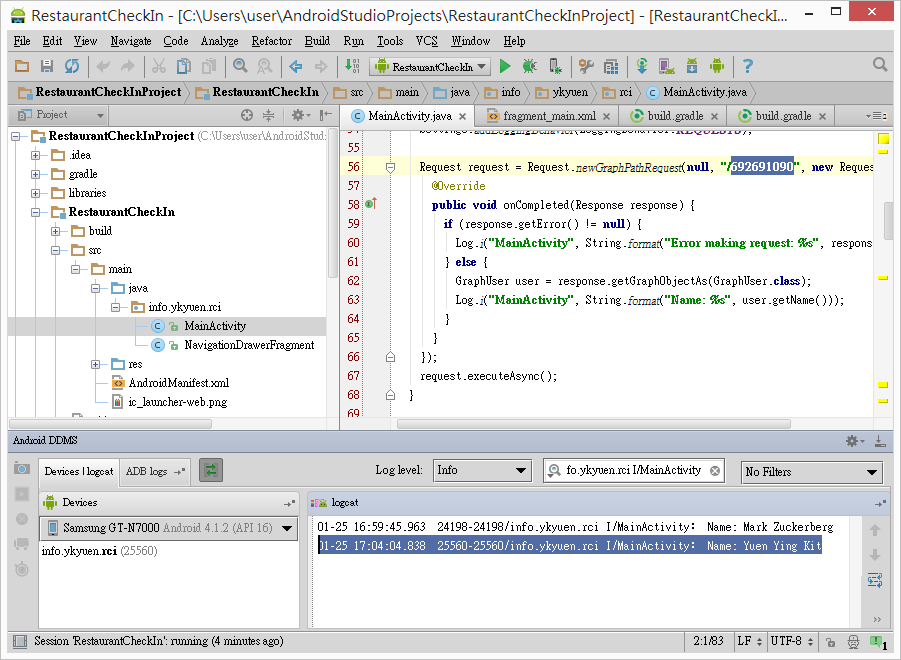Open the Refactor menu
Screen dimensions: 901x660
[271, 41]
